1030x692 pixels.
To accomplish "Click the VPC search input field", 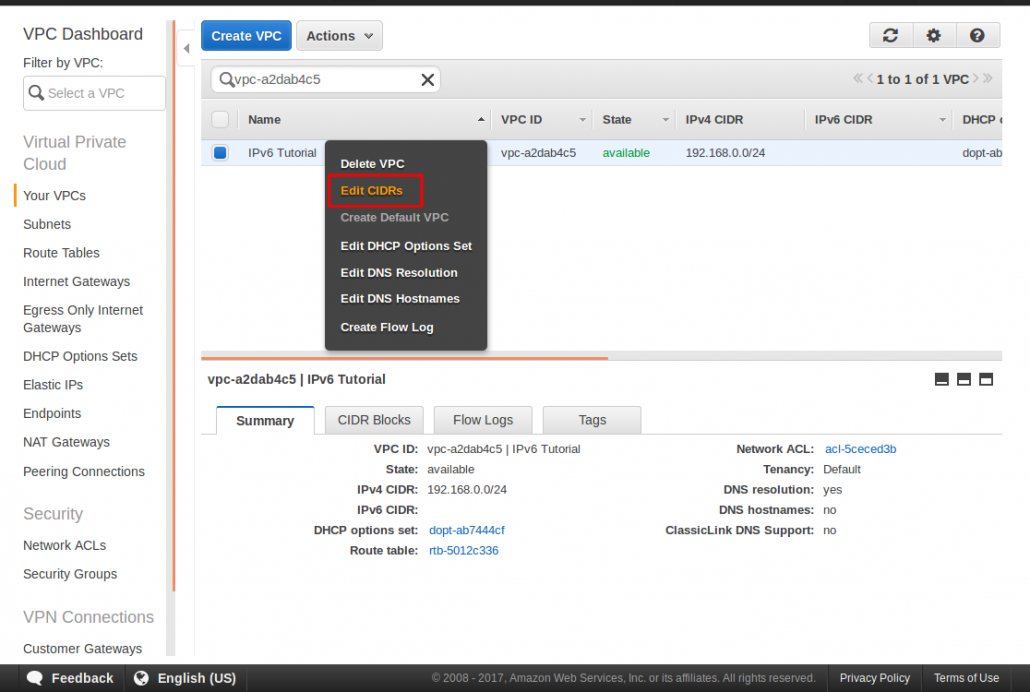I will [325, 80].
